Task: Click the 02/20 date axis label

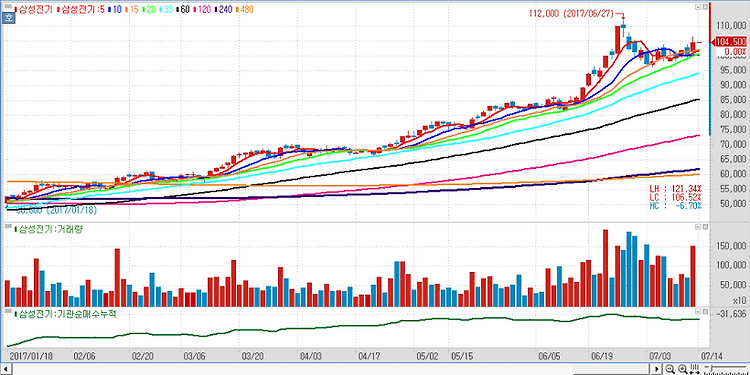Action: [x=142, y=356]
